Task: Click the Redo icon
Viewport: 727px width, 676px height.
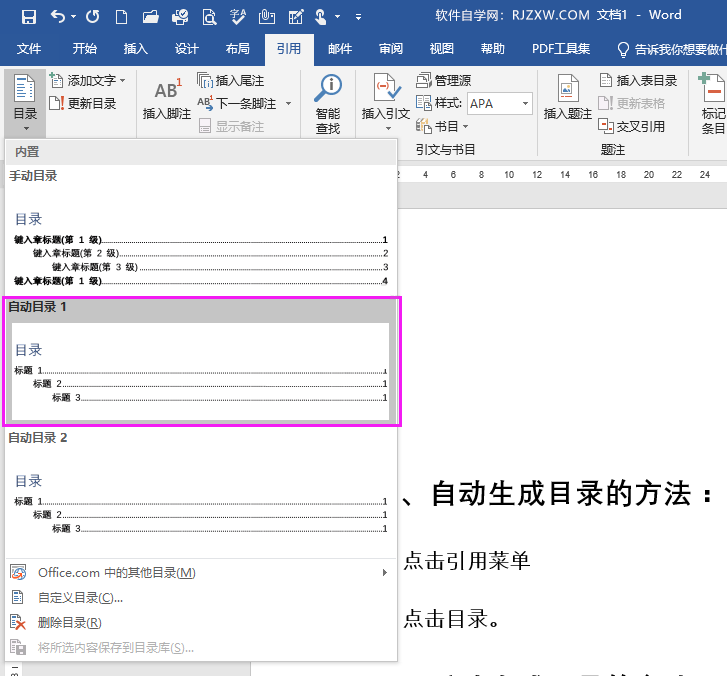Action: [93, 17]
